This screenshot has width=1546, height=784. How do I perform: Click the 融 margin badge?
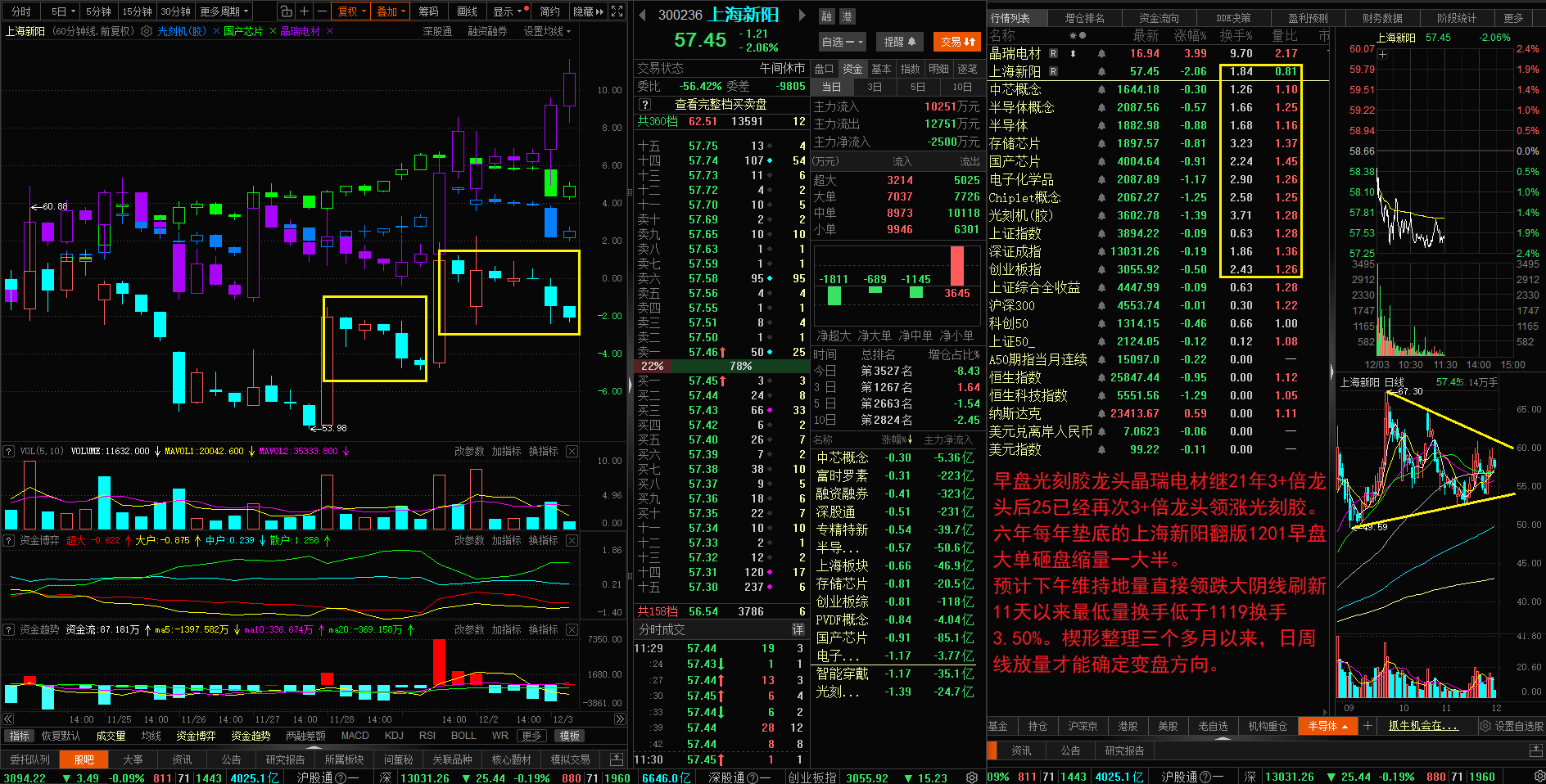(x=826, y=16)
